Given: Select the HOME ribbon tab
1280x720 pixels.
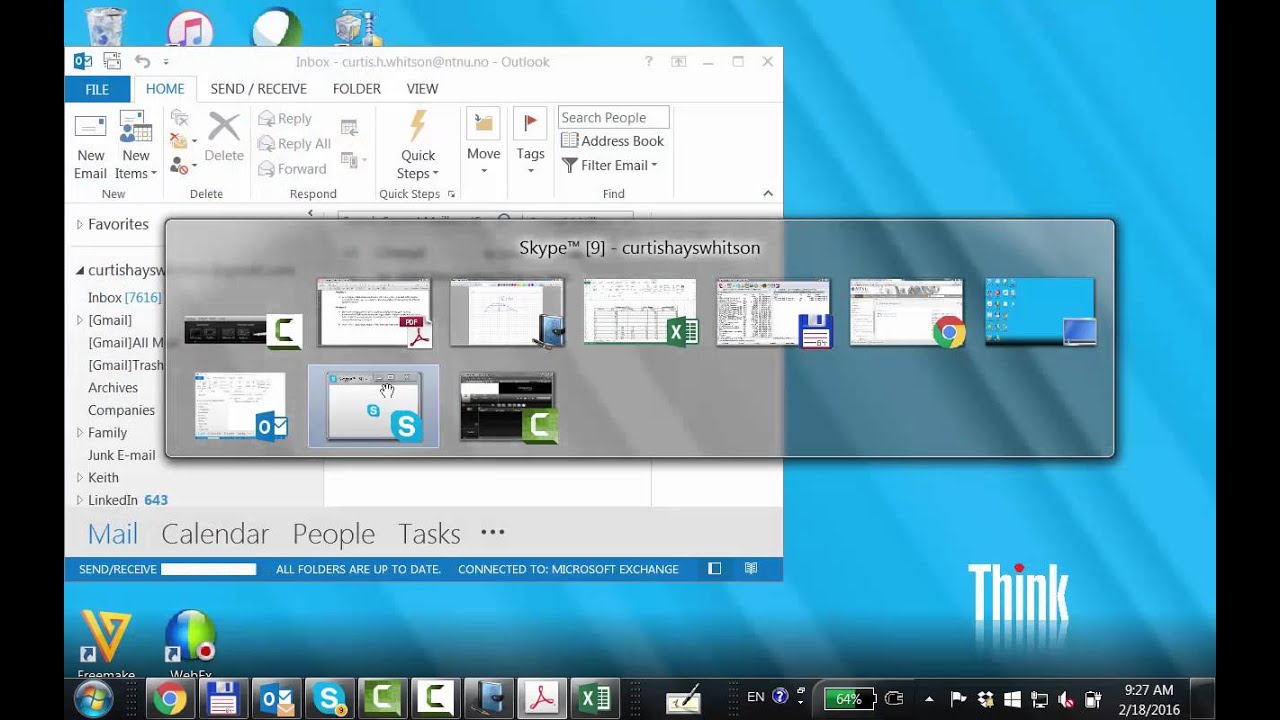Looking at the screenshot, I should coord(165,89).
